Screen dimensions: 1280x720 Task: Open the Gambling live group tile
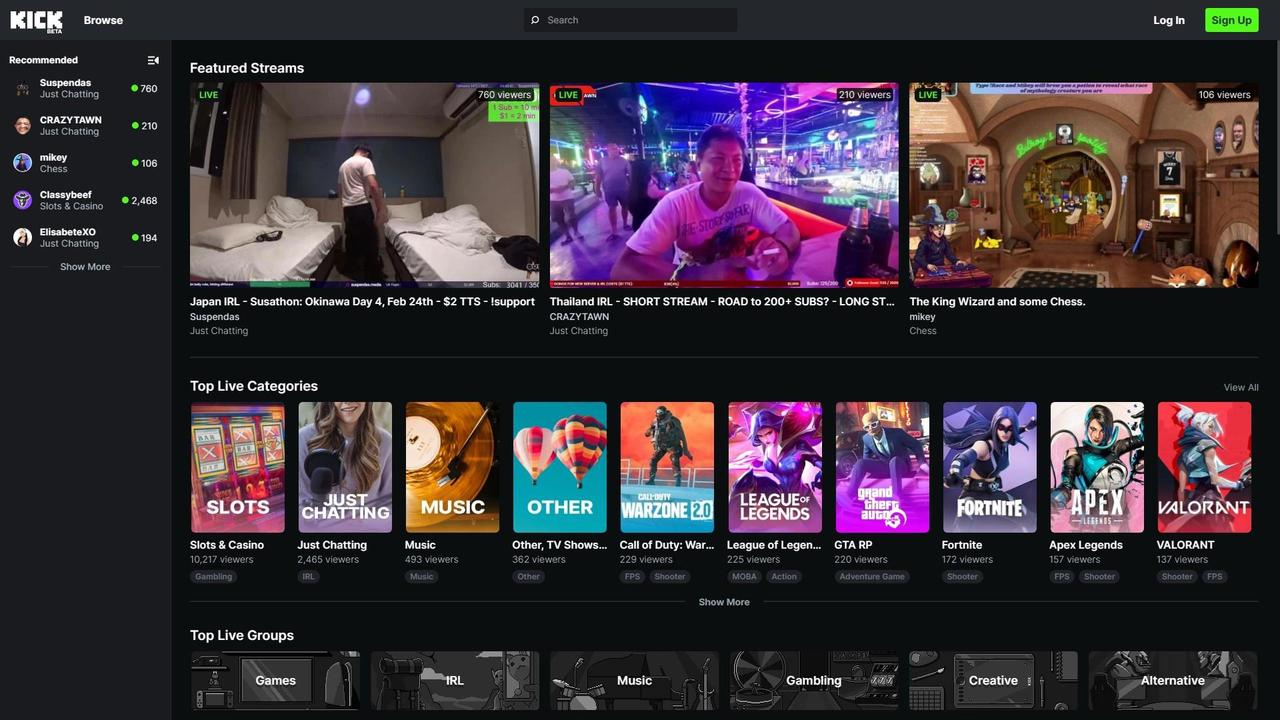tap(814, 680)
